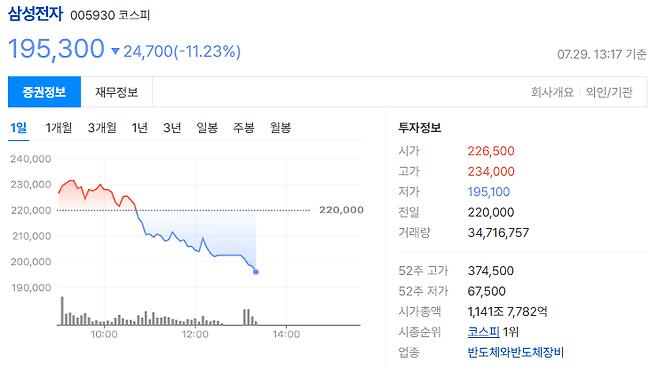The height and width of the screenshot is (370, 658).
Task: Click the current price marker dot on chart
Action: click(256, 272)
